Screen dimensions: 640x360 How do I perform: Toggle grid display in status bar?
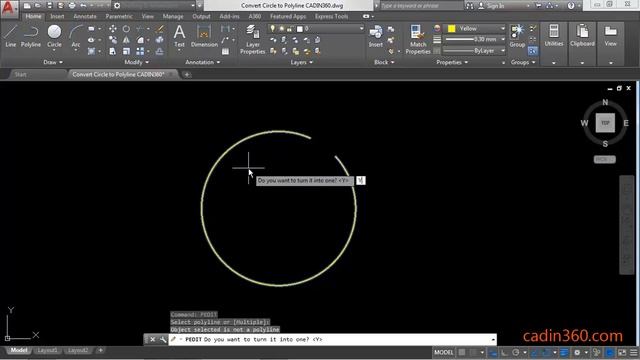[462, 352]
